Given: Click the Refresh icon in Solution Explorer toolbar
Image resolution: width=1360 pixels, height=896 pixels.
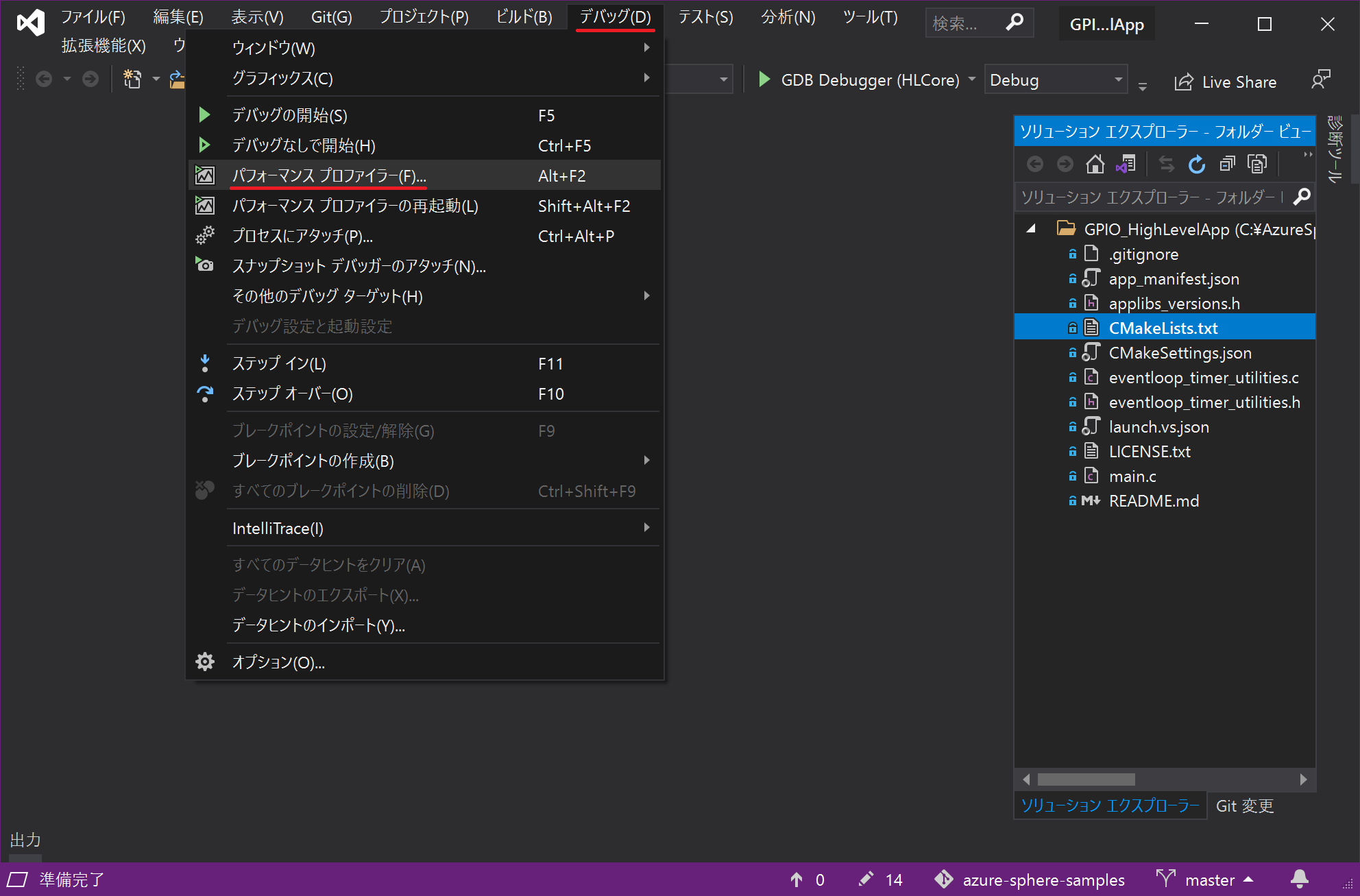Looking at the screenshot, I should pyautogui.click(x=1196, y=164).
